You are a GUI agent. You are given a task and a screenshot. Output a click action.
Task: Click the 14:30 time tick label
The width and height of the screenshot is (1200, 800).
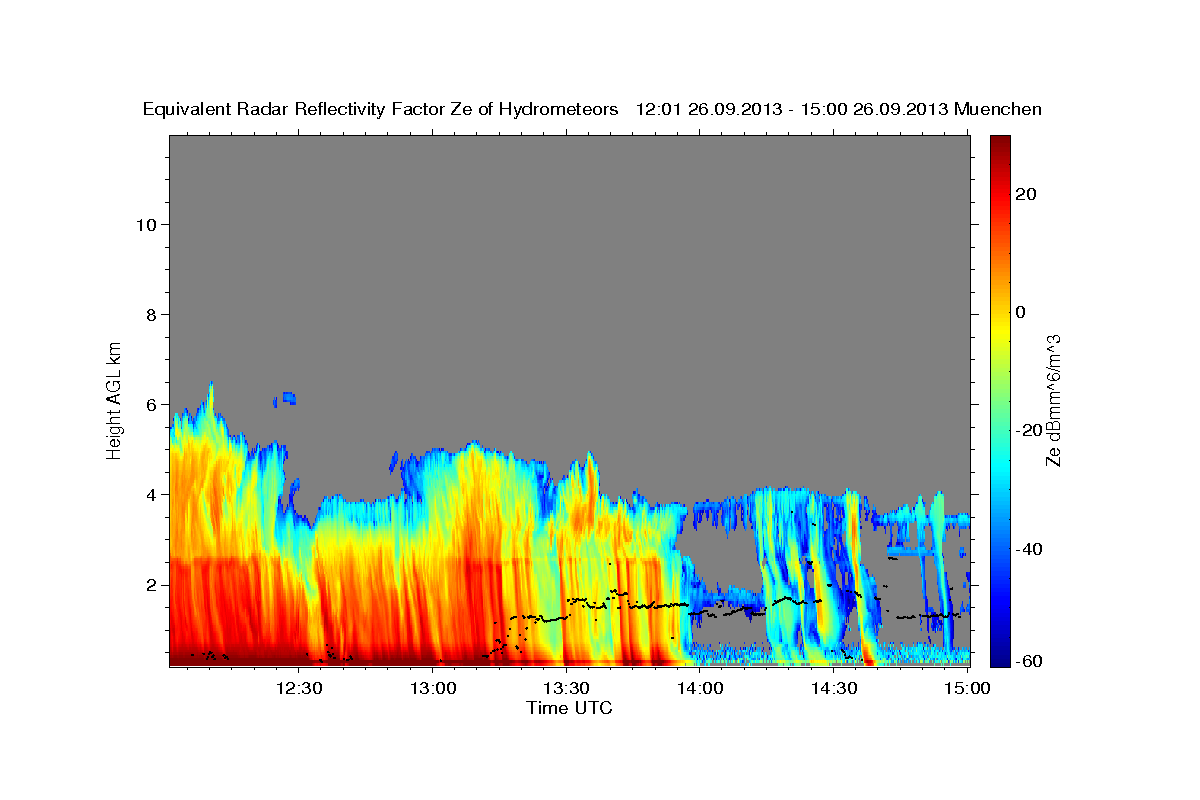834,688
